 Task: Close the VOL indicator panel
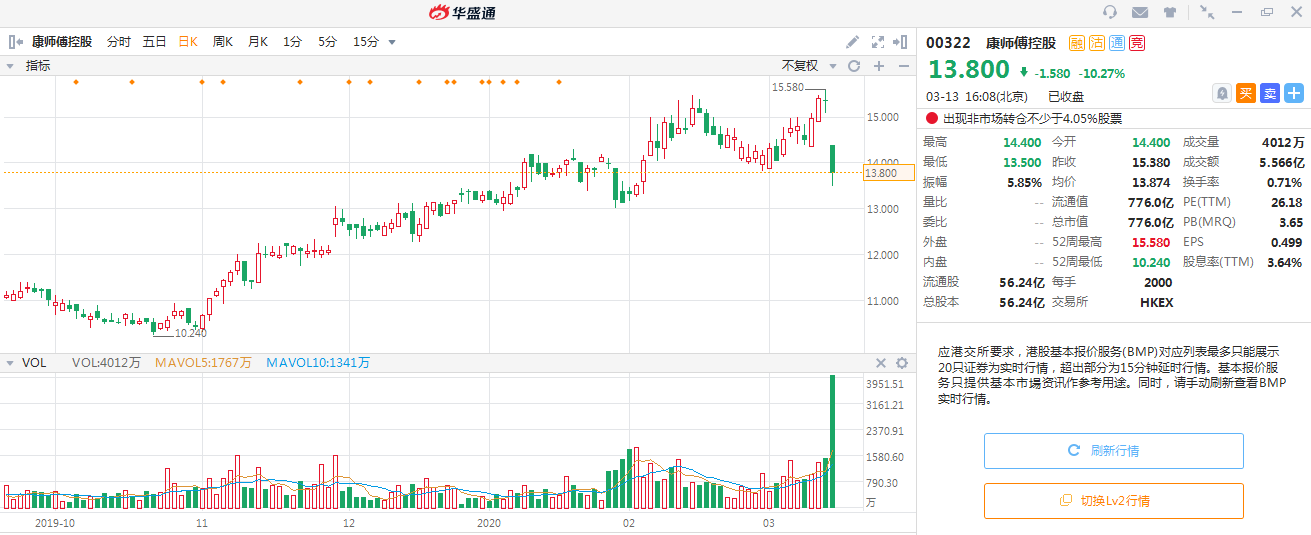click(x=881, y=363)
